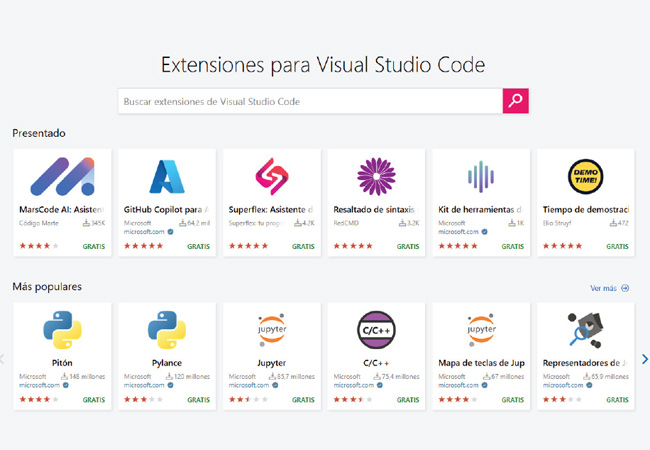This screenshot has height=450, width=650.
Task: Click the download icon on Mapa de teclas card
Action: [x=487, y=376]
